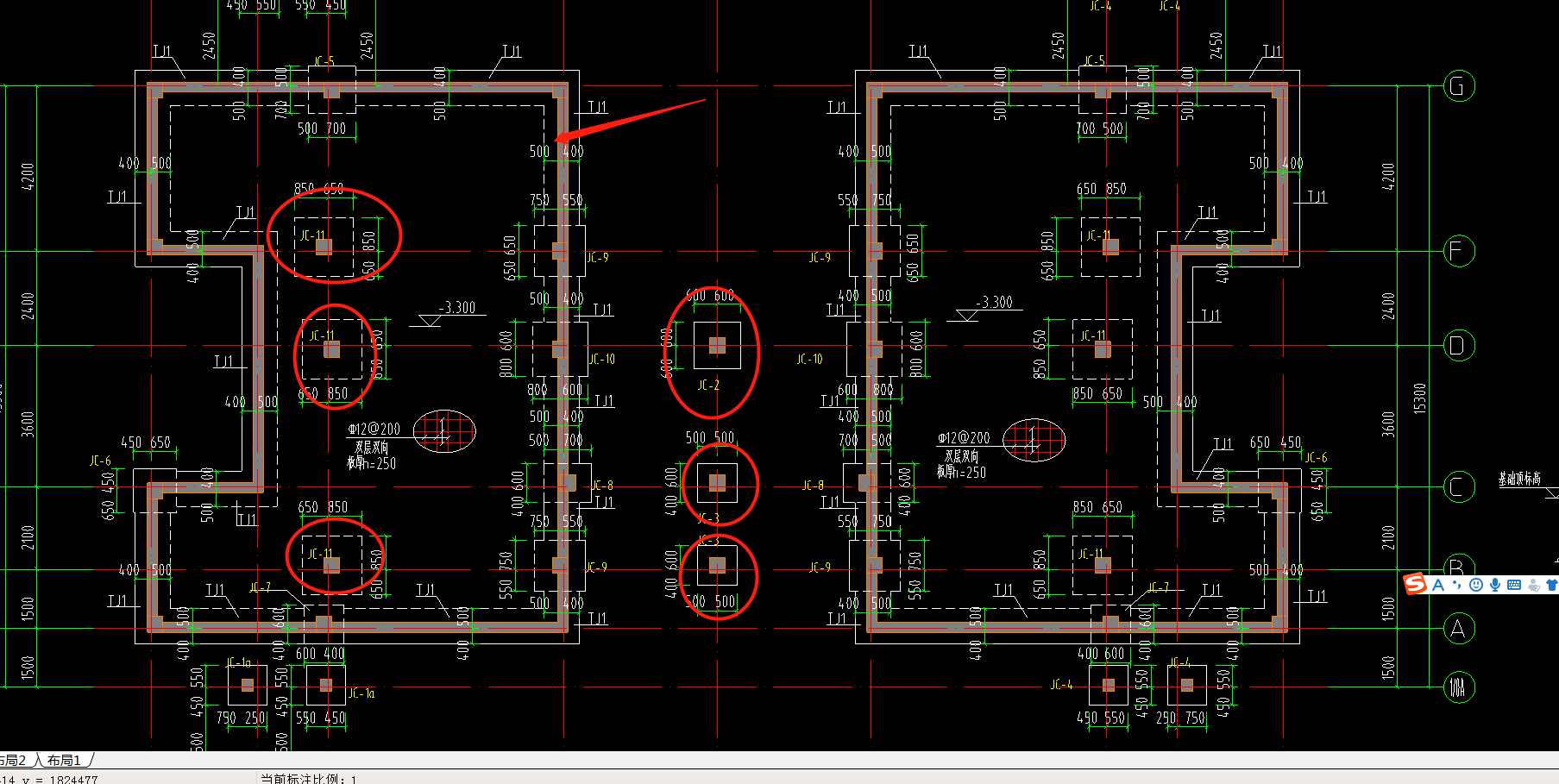Select axis bubble D
The image size is (1559, 784).
click(1458, 346)
